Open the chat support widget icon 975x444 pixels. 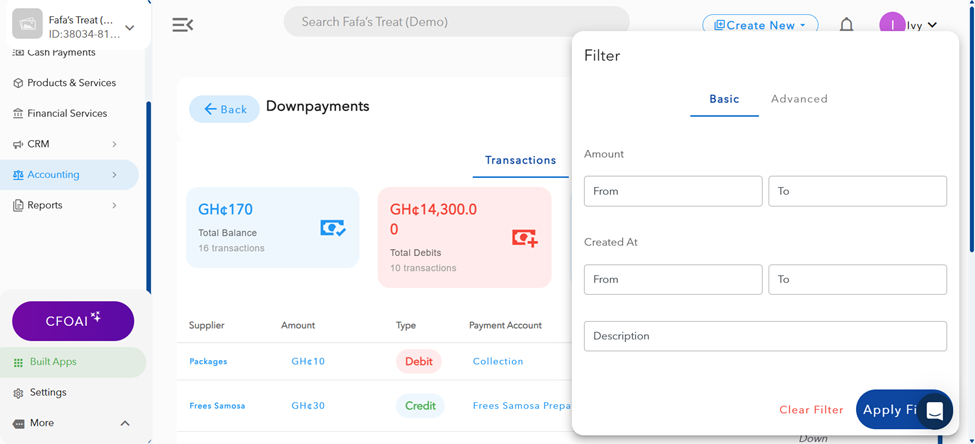[934, 410]
